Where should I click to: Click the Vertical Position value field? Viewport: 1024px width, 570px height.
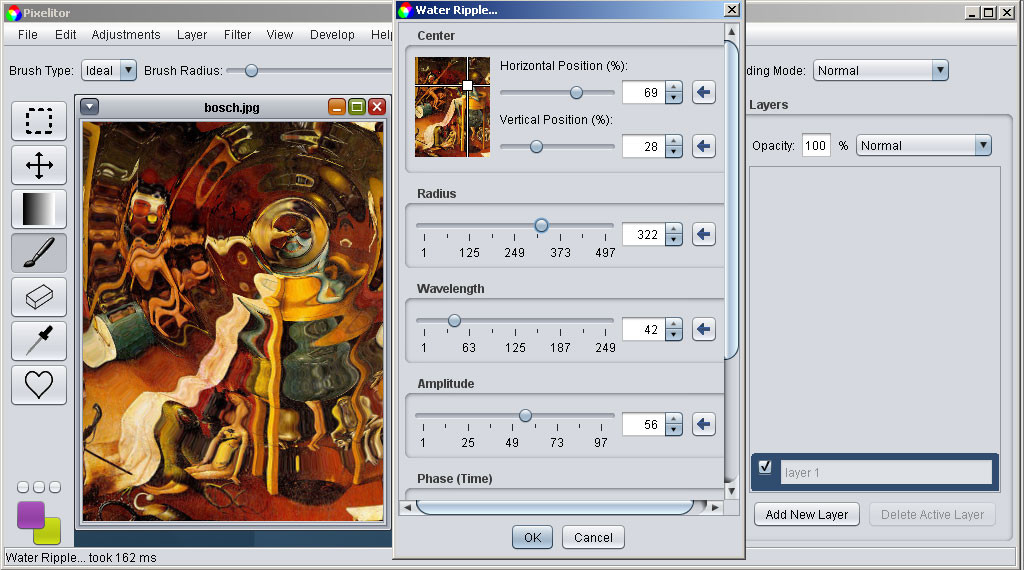click(644, 146)
